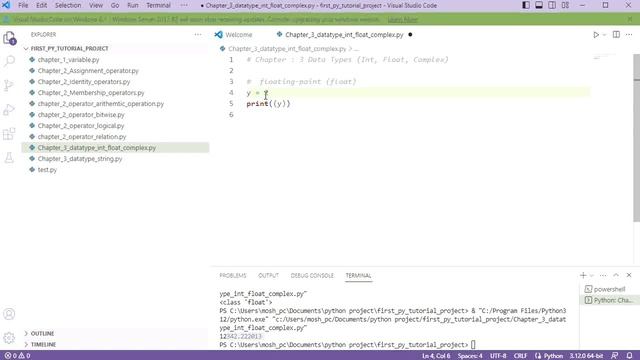Open Chapter_2_identity_operators.py file

[x=84, y=82]
